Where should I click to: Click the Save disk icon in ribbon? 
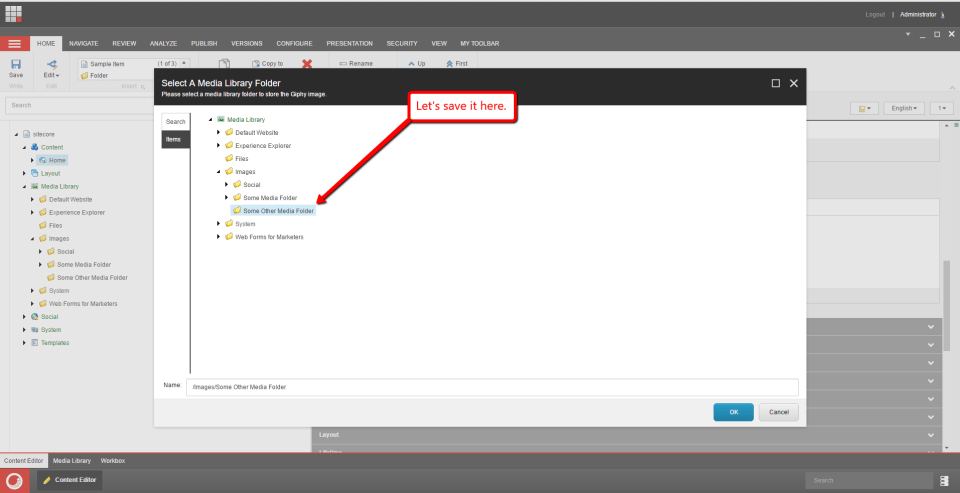point(16,65)
